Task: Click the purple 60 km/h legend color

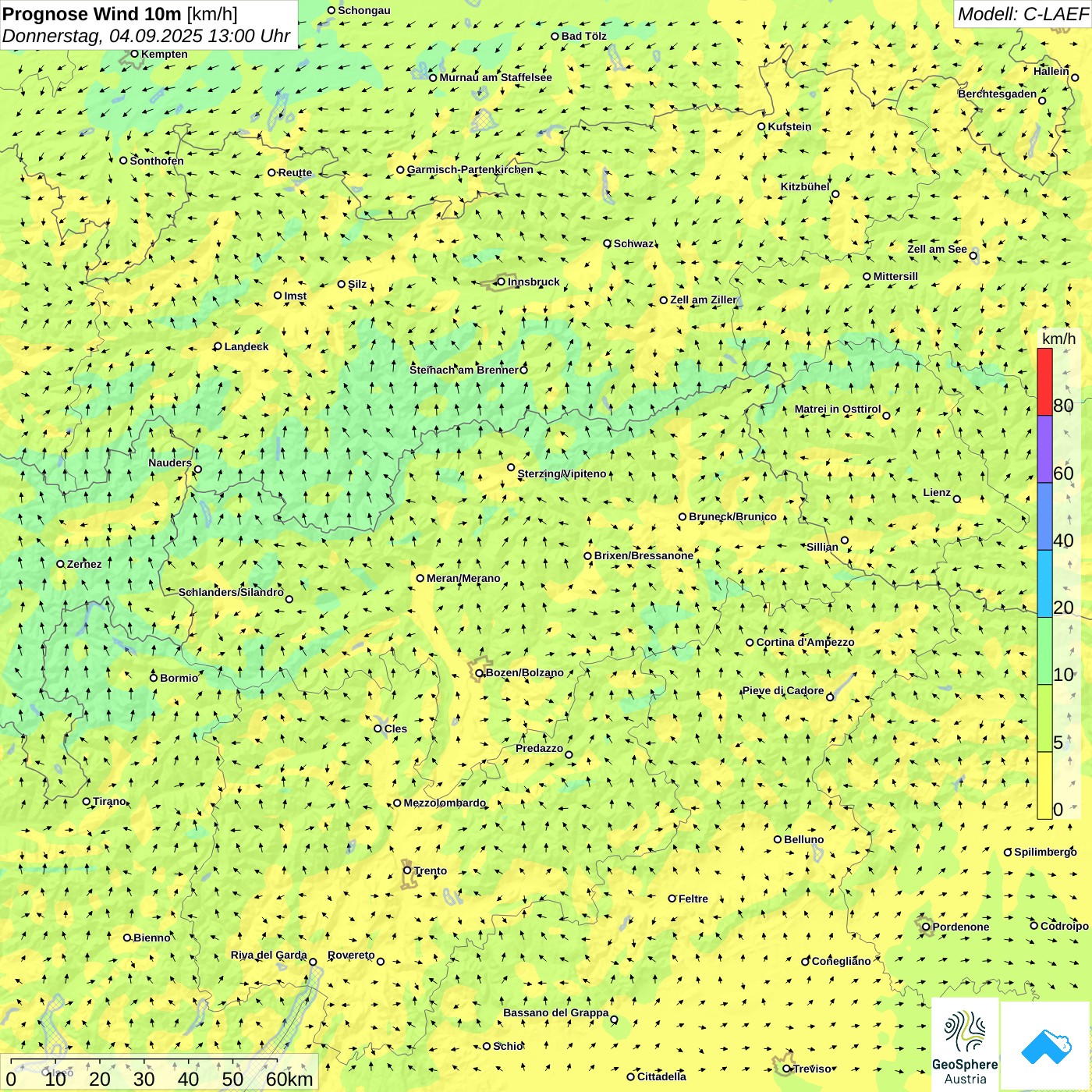Action: click(x=1044, y=449)
